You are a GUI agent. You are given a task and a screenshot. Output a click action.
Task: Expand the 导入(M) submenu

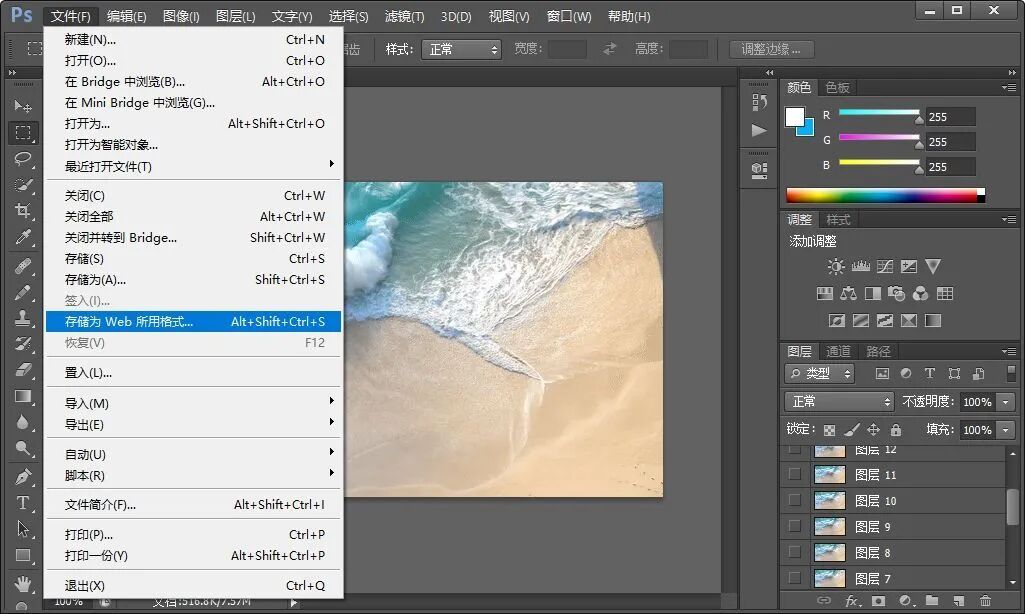pyautogui.click(x=193, y=403)
